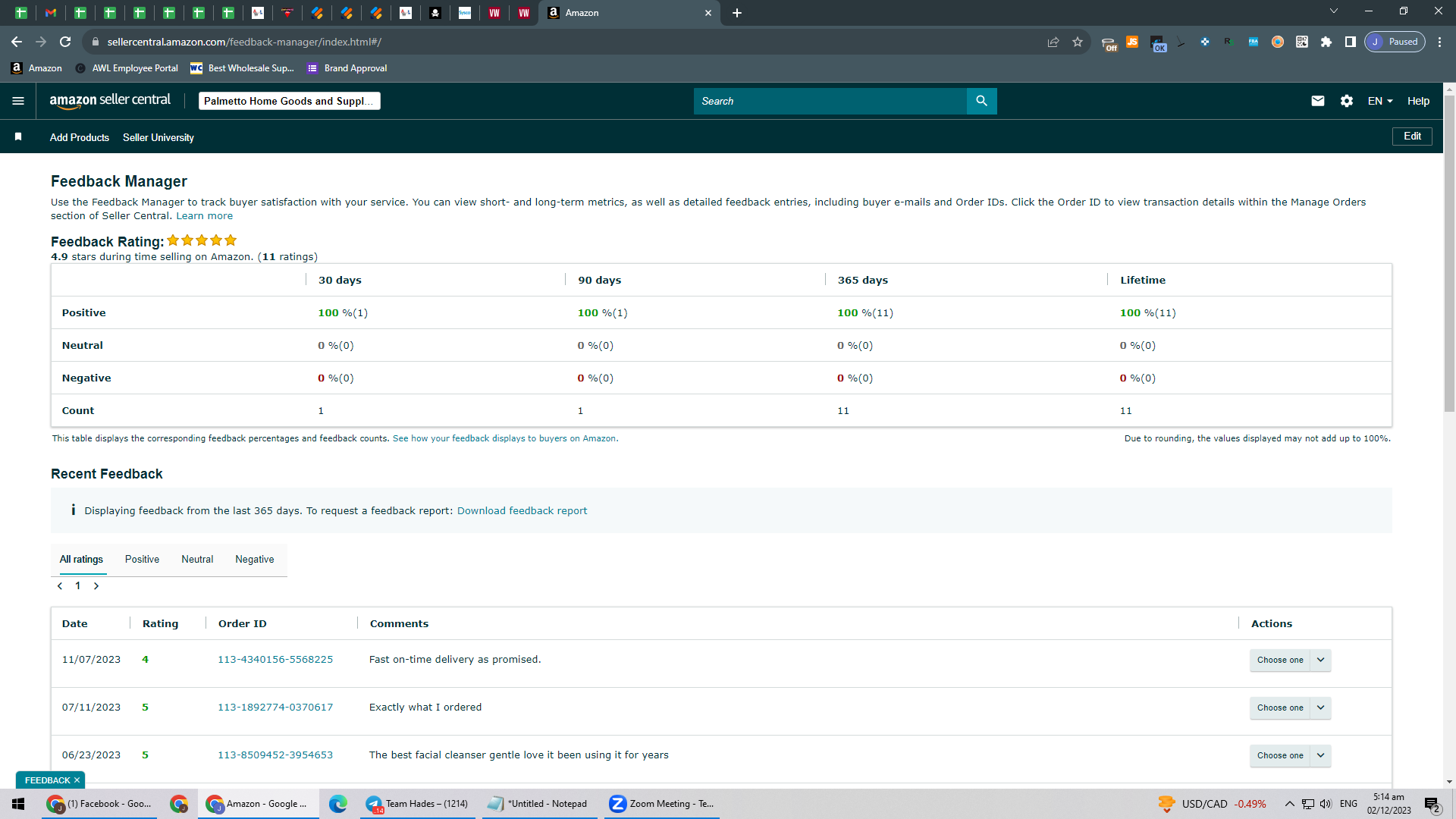The width and height of the screenshot is (1456, 819).
Task: Switch to the Neutral tab
Action: pyautogui.click(x=197, y=560)
